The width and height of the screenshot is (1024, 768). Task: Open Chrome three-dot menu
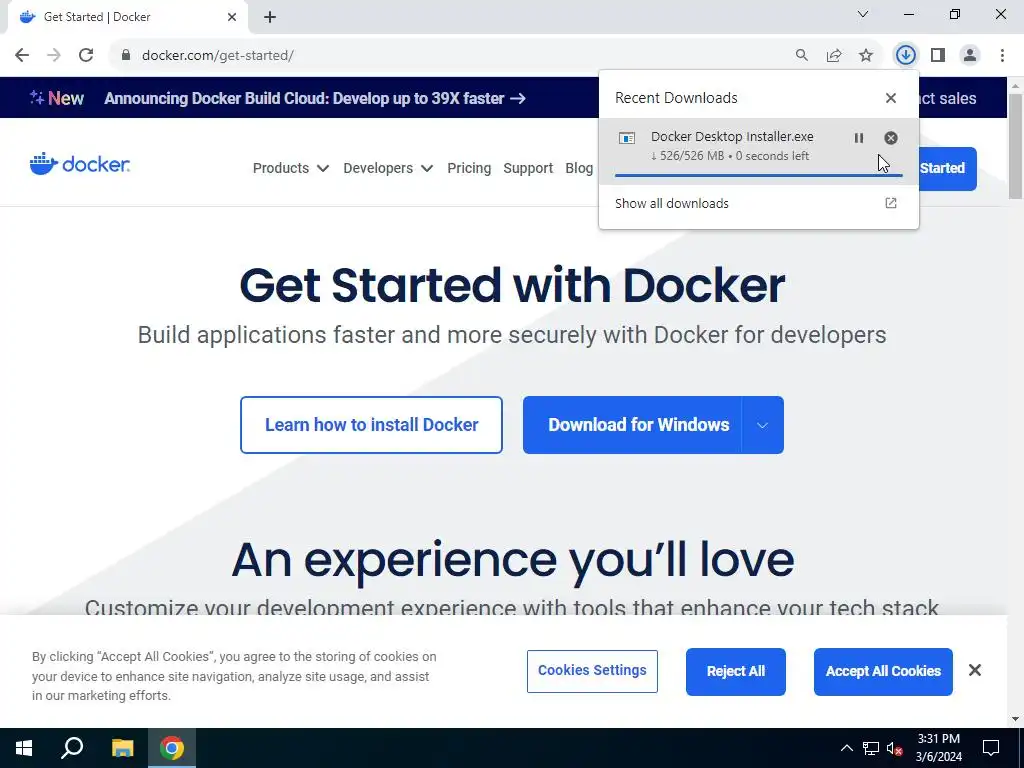pos(1002,55)
